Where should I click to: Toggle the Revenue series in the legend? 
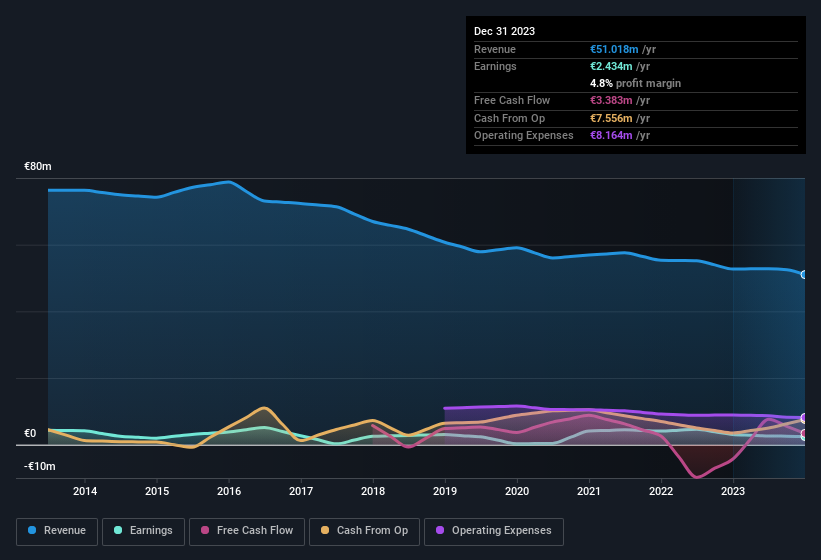(57, 531)
